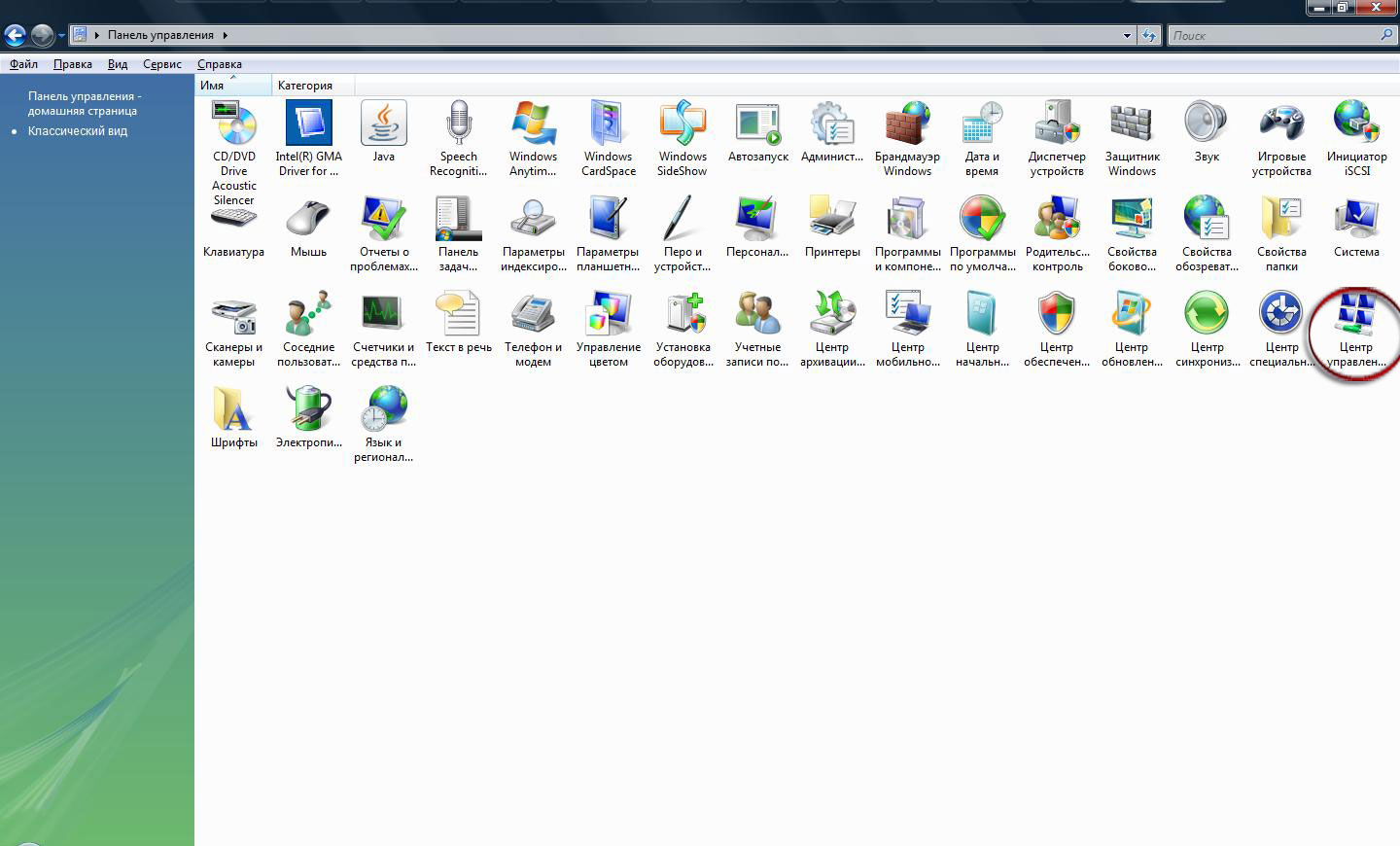The height and width of the screenshot is (846, 1400).
Task: Open Центр архивации icon
Action: [x=833, y=313]
